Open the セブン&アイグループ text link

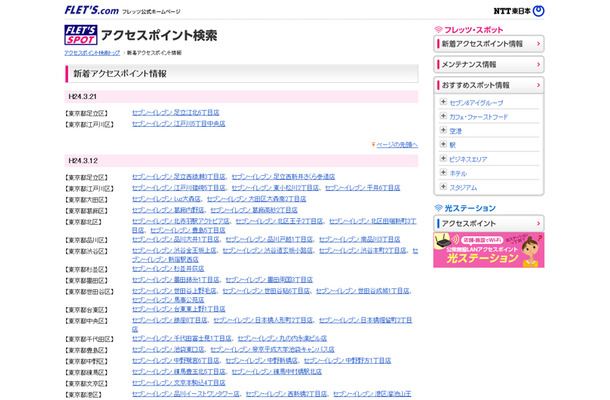(476, 103)
